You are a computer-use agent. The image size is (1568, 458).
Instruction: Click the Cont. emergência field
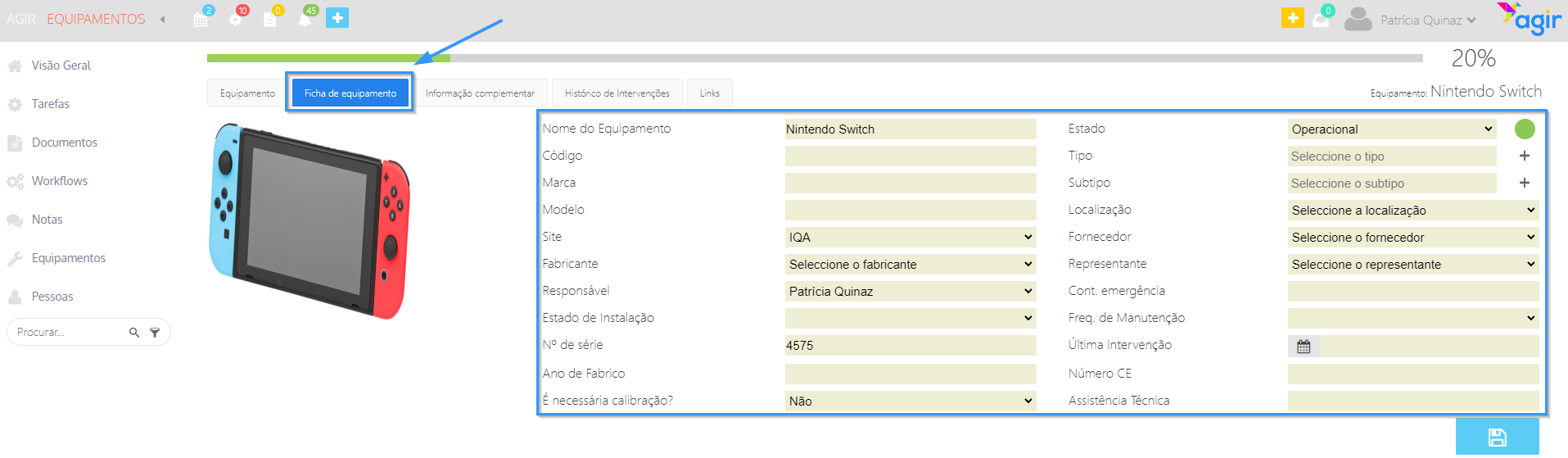coord(1413,292)
